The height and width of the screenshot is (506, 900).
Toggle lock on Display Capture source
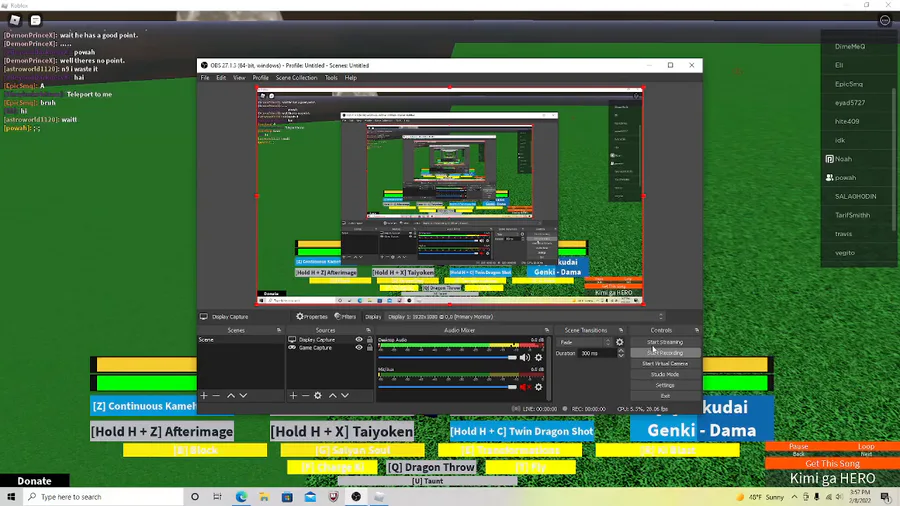click(370, 340)
